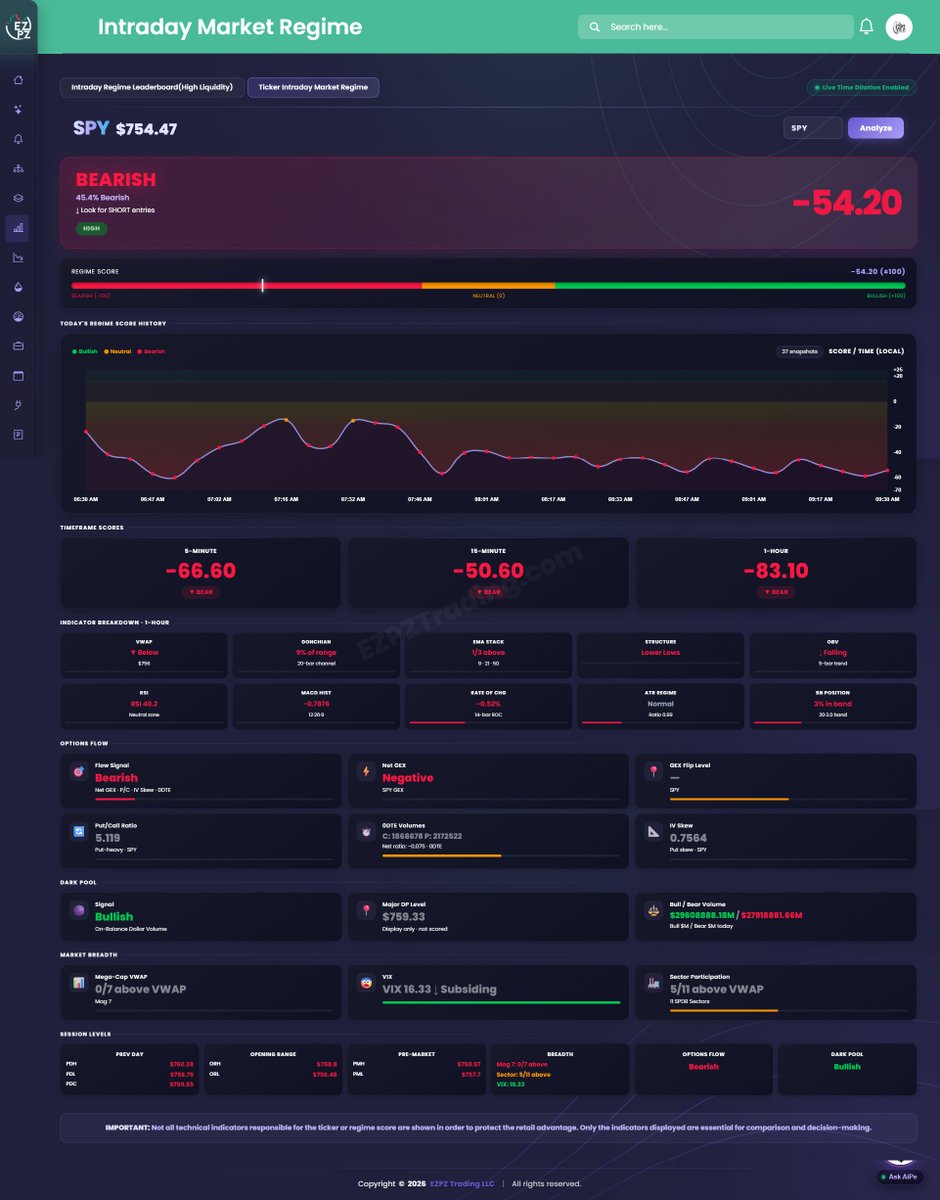Click the Put/Call Ratio value 5.119

pos(108,838)
